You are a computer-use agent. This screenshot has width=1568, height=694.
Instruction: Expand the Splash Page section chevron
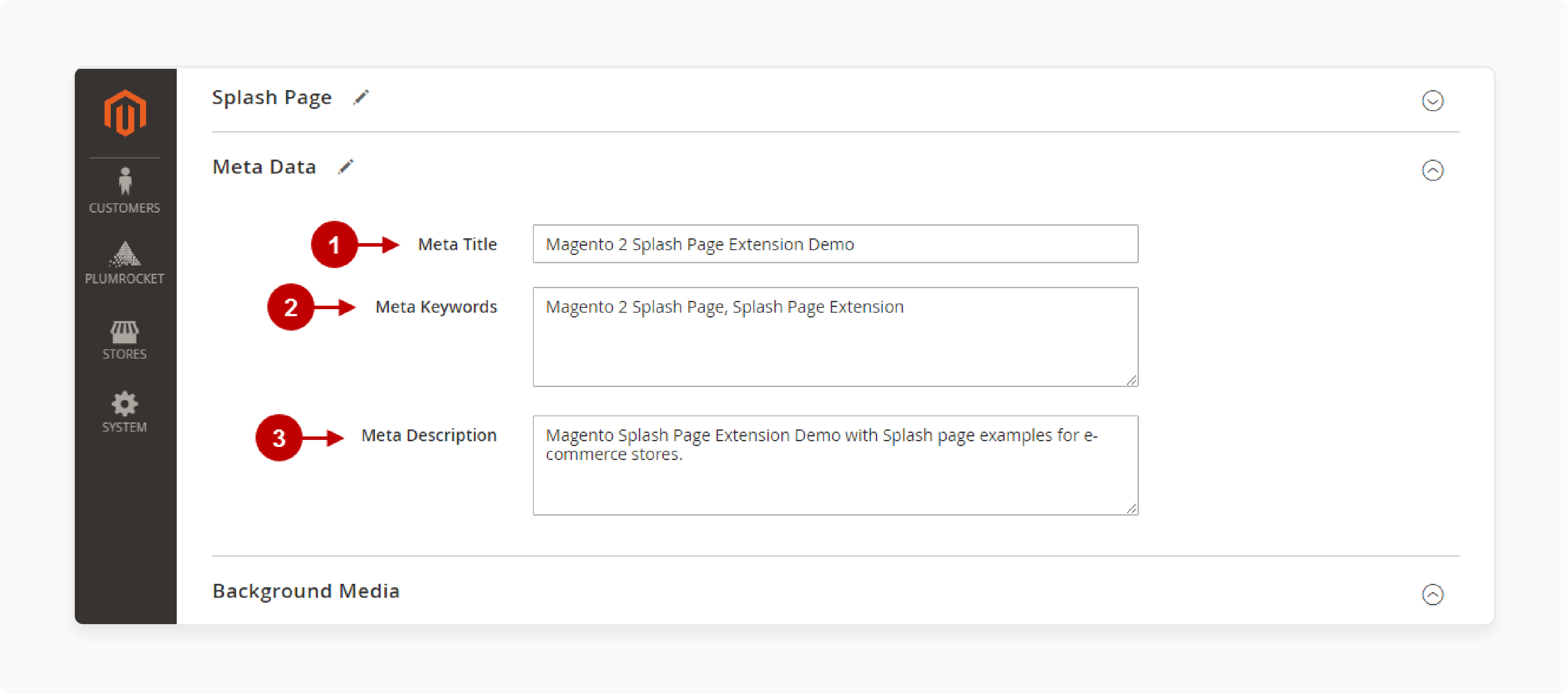pos(1432,100)
